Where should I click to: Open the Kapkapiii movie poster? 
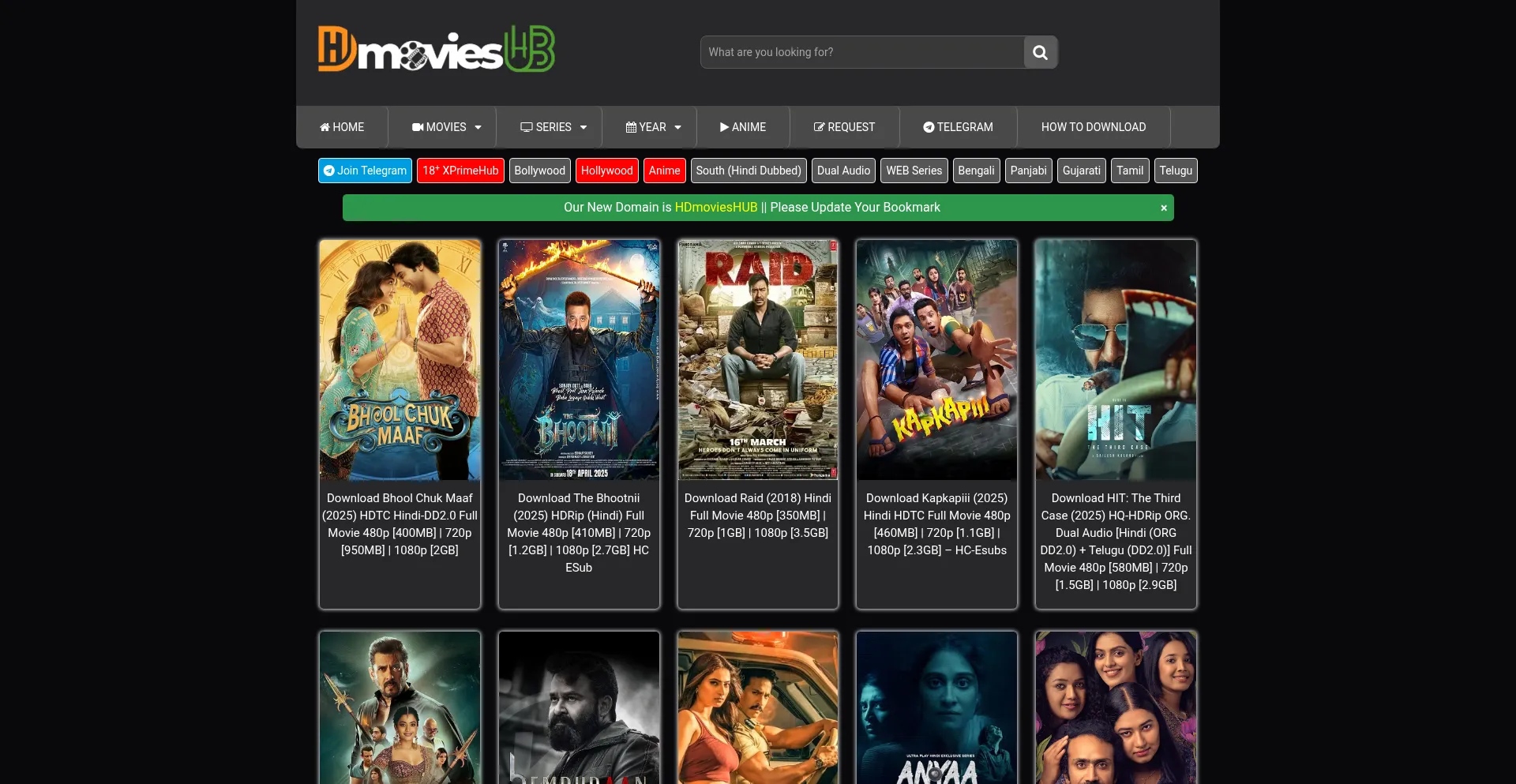coord(937,360)
